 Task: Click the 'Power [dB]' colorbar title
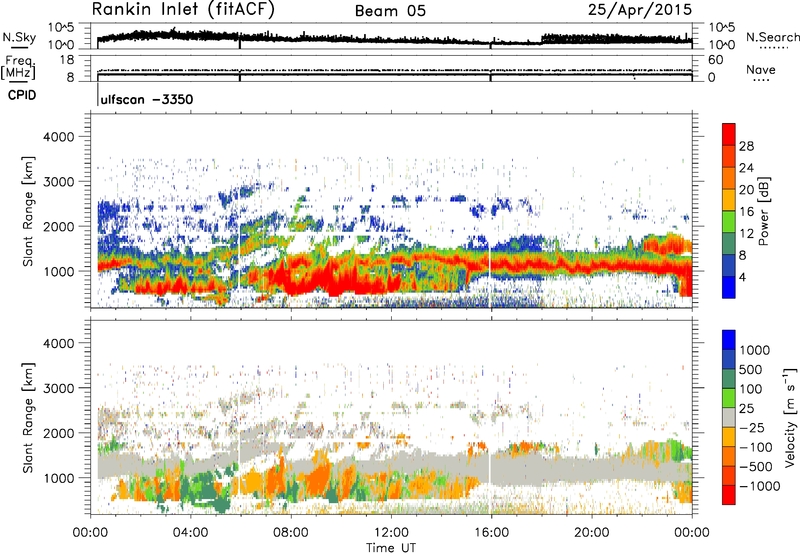pos(764,211)
